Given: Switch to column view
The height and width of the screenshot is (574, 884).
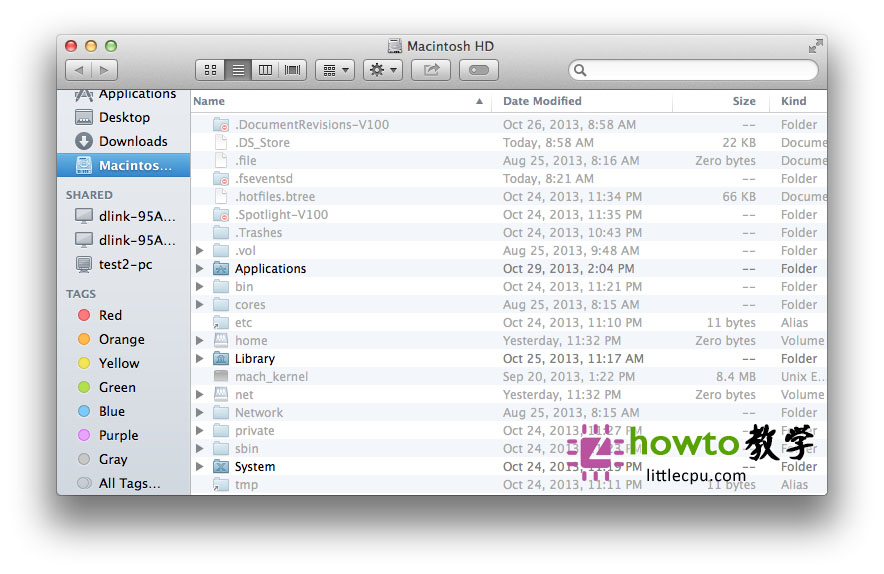Looking at the screenshot, I should click(265, 70).
